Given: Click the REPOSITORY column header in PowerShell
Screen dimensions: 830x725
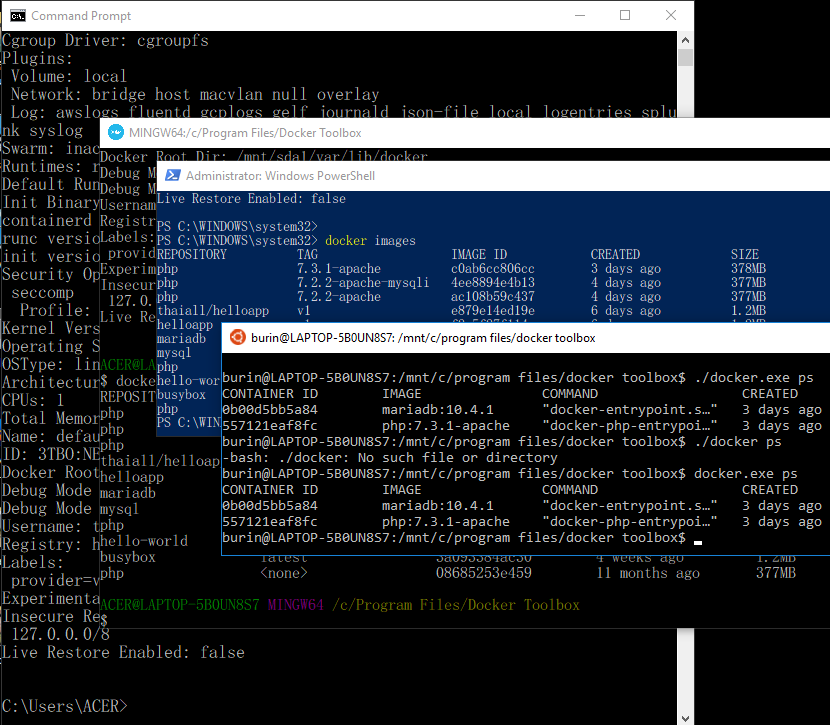Looking at the screenshot, I should point(192,255).
